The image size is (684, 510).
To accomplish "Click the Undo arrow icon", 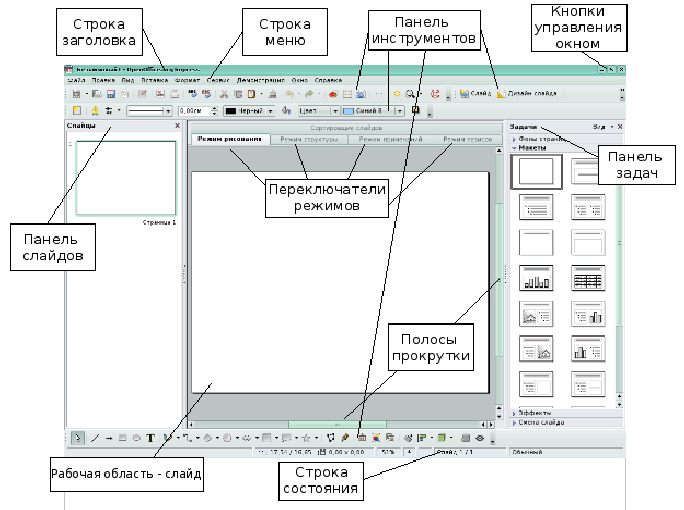I will [289, 94].
